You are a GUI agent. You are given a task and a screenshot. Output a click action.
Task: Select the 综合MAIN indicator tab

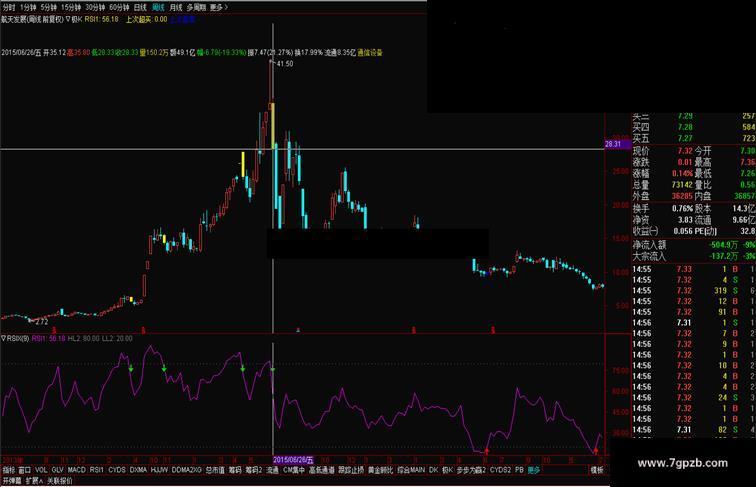tap(411, 470)
